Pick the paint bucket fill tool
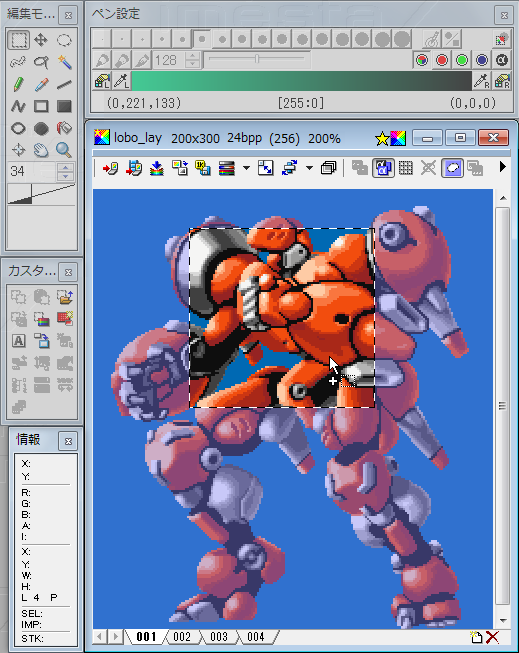Image resolution: width=519 pixels, height=653 pixels. click(x=64, y=128)
